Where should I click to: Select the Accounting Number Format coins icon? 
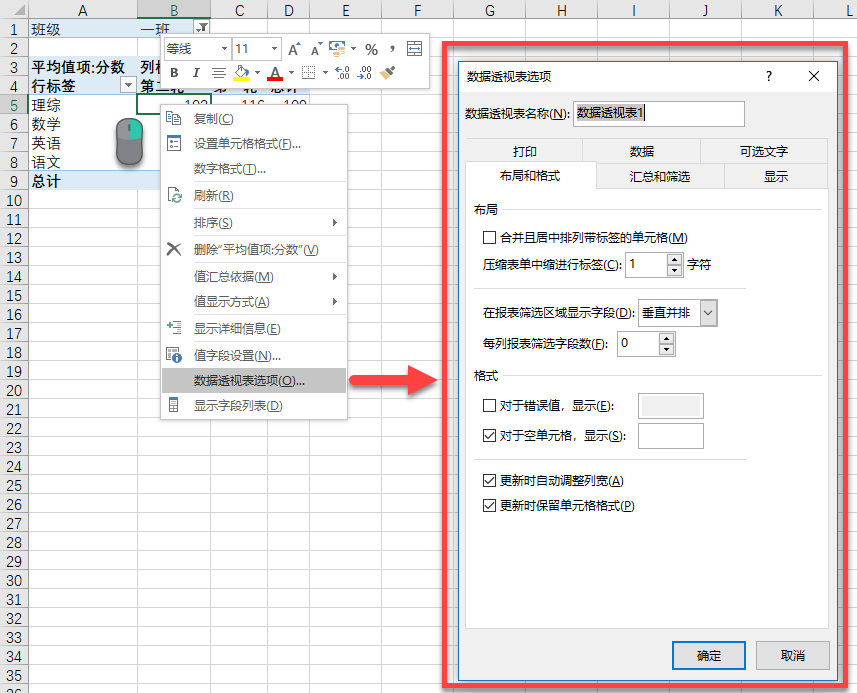click(x=337, y=48)
